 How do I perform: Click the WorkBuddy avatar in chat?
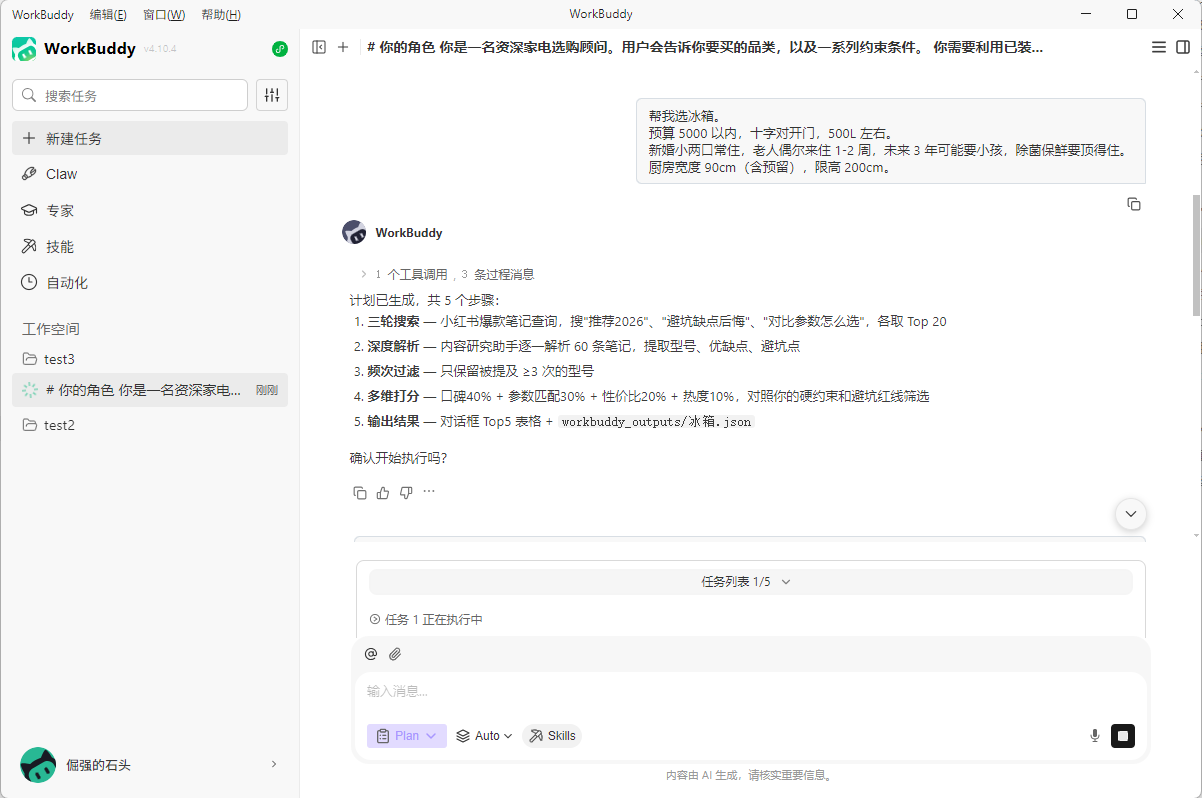pyautogui.click(x=354, y=232)
